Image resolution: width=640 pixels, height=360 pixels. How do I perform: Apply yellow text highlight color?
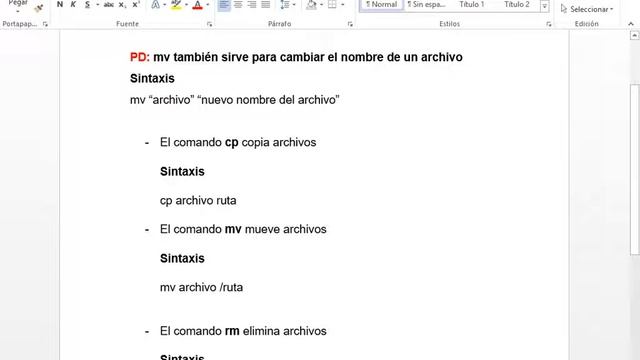tap(176, 5)
